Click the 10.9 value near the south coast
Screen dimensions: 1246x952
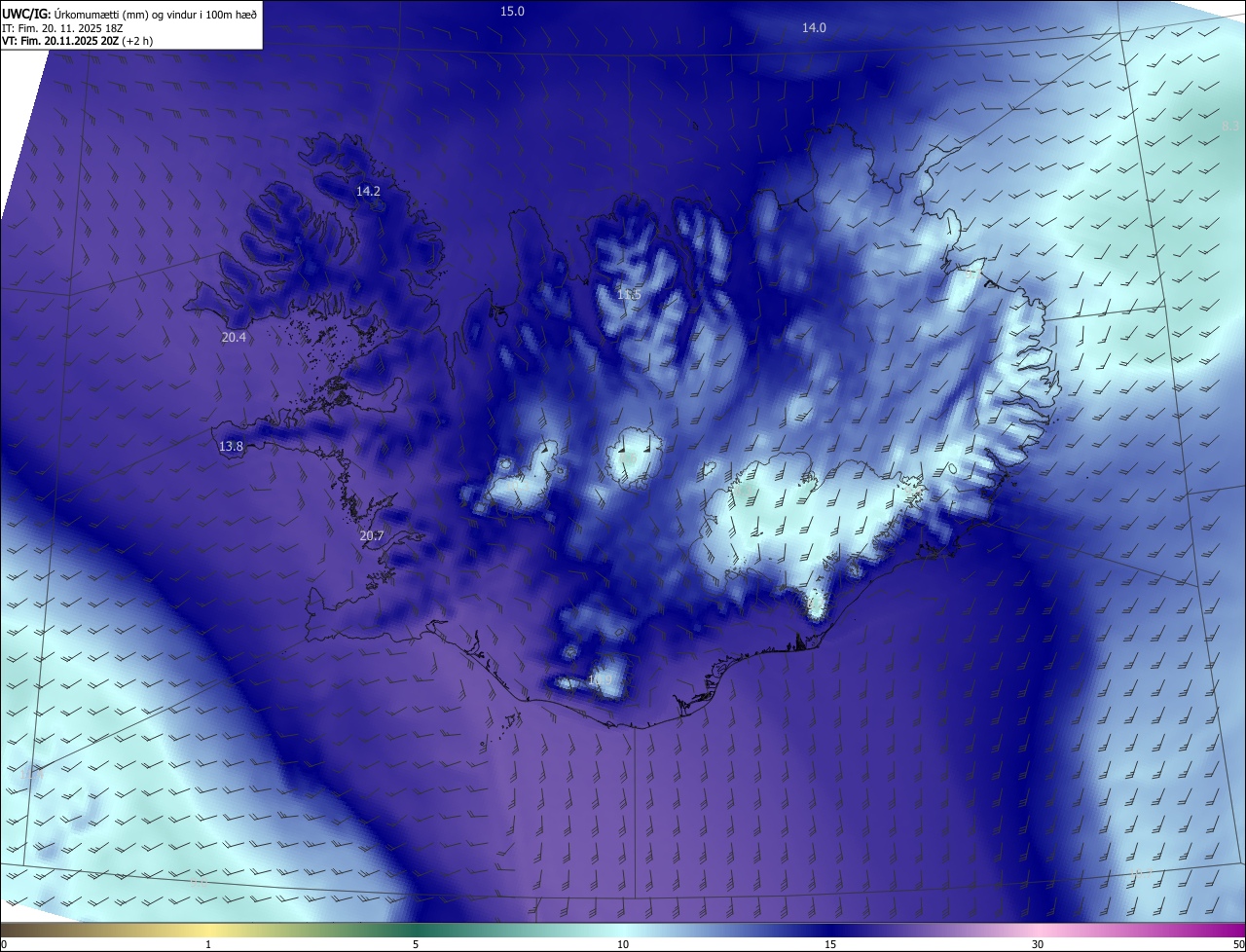[601, 680]
